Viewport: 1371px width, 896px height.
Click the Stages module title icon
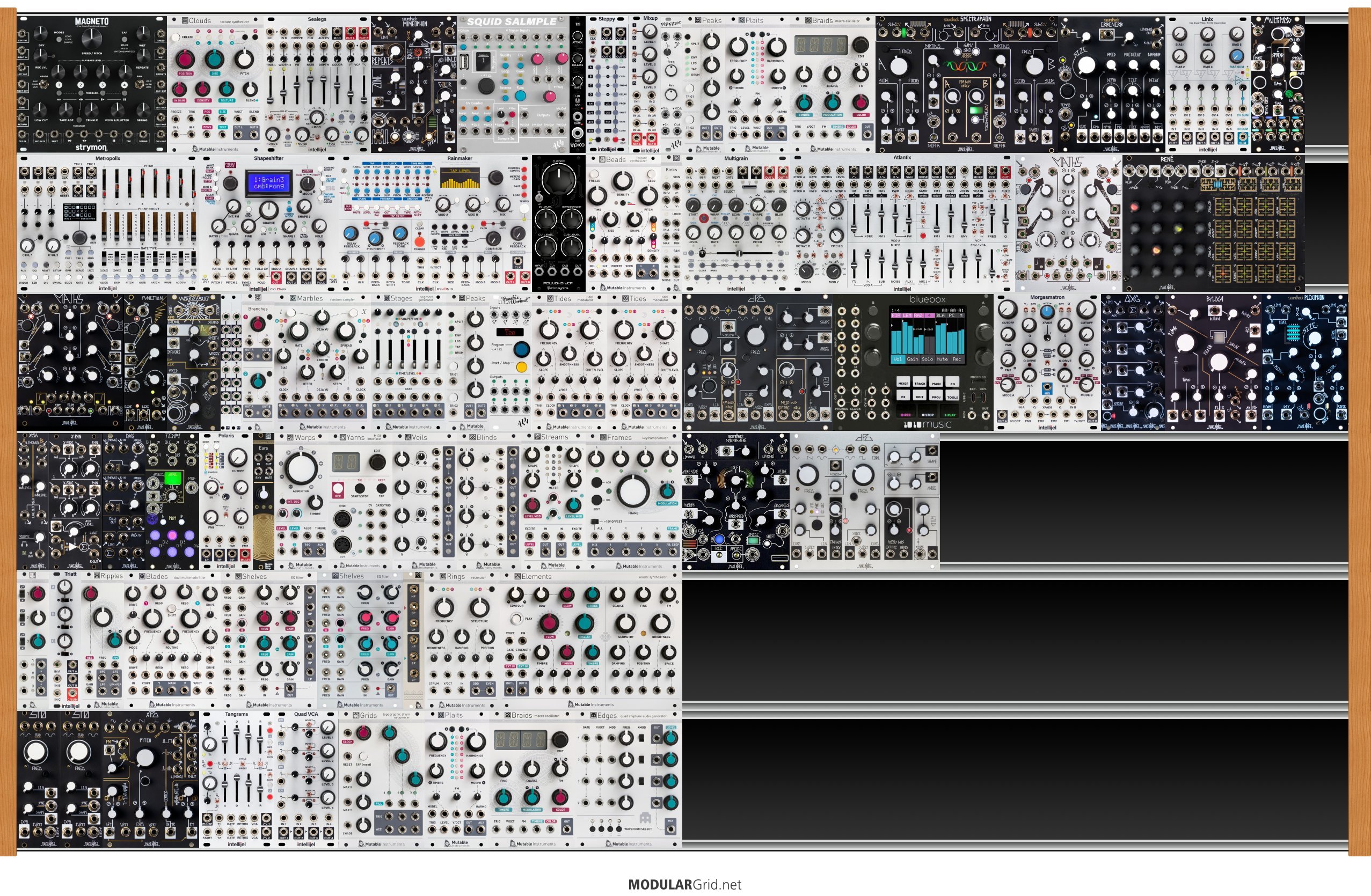pyautogui.click(x=386, y=298)
